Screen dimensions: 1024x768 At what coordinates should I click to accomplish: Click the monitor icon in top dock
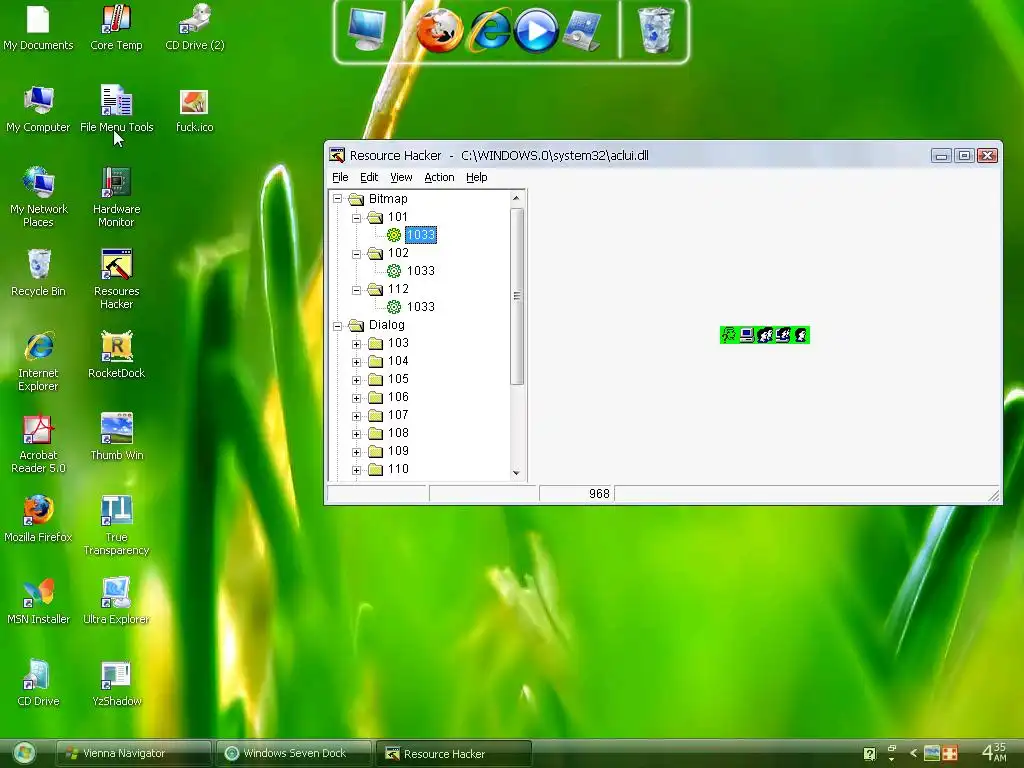click(x=366, y=29)
